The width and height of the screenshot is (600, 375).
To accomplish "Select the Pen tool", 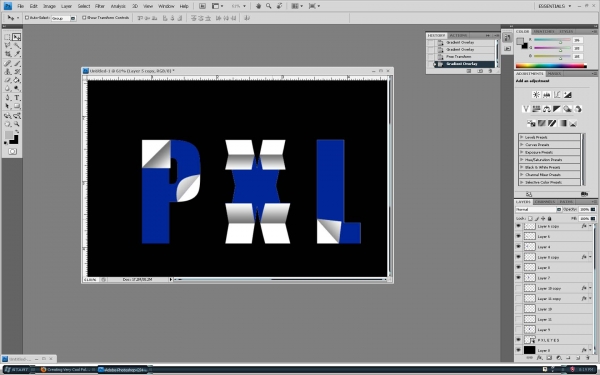I will point(7,98).
